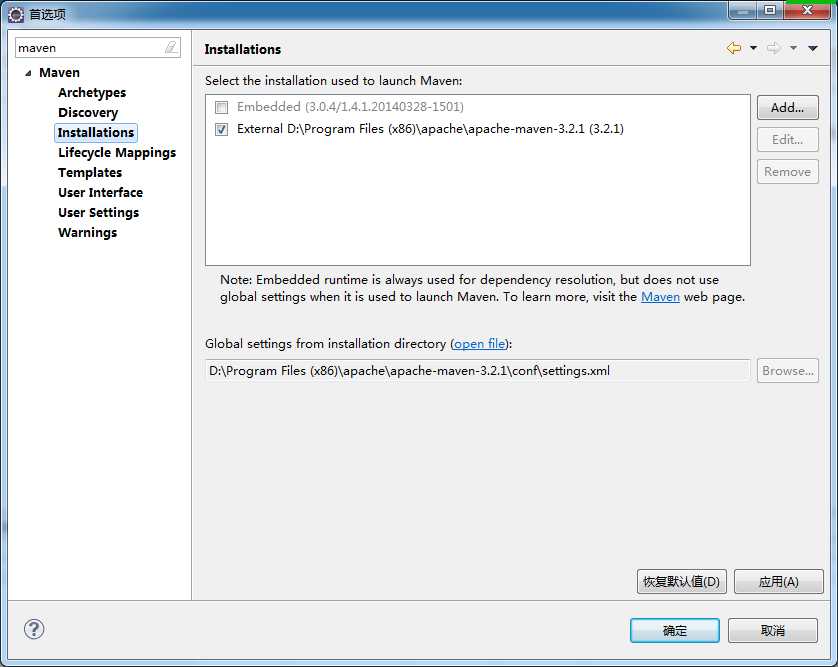Check the Embedded installation checkbox
The image size is (838, 667).
[x=221, y=107]
